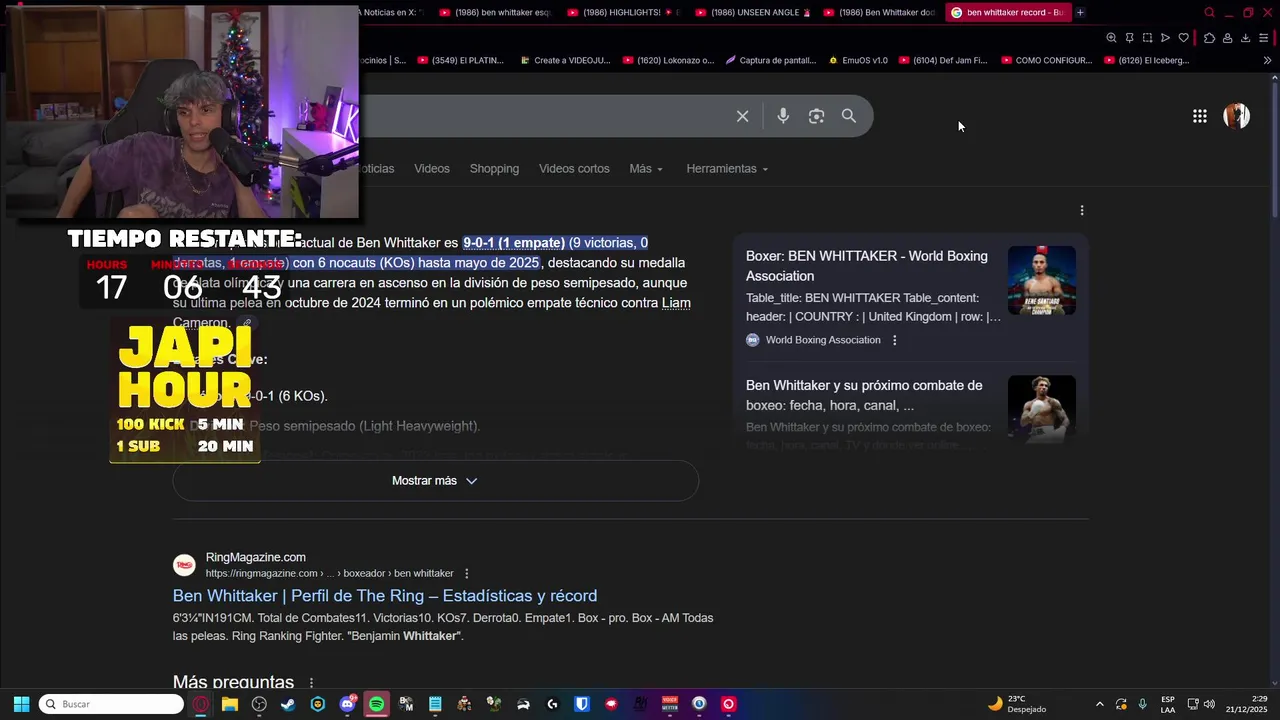Open three-dot menu next to Más preguntas
This screenshot has height=720, width=1280.
tap(311, 683)
